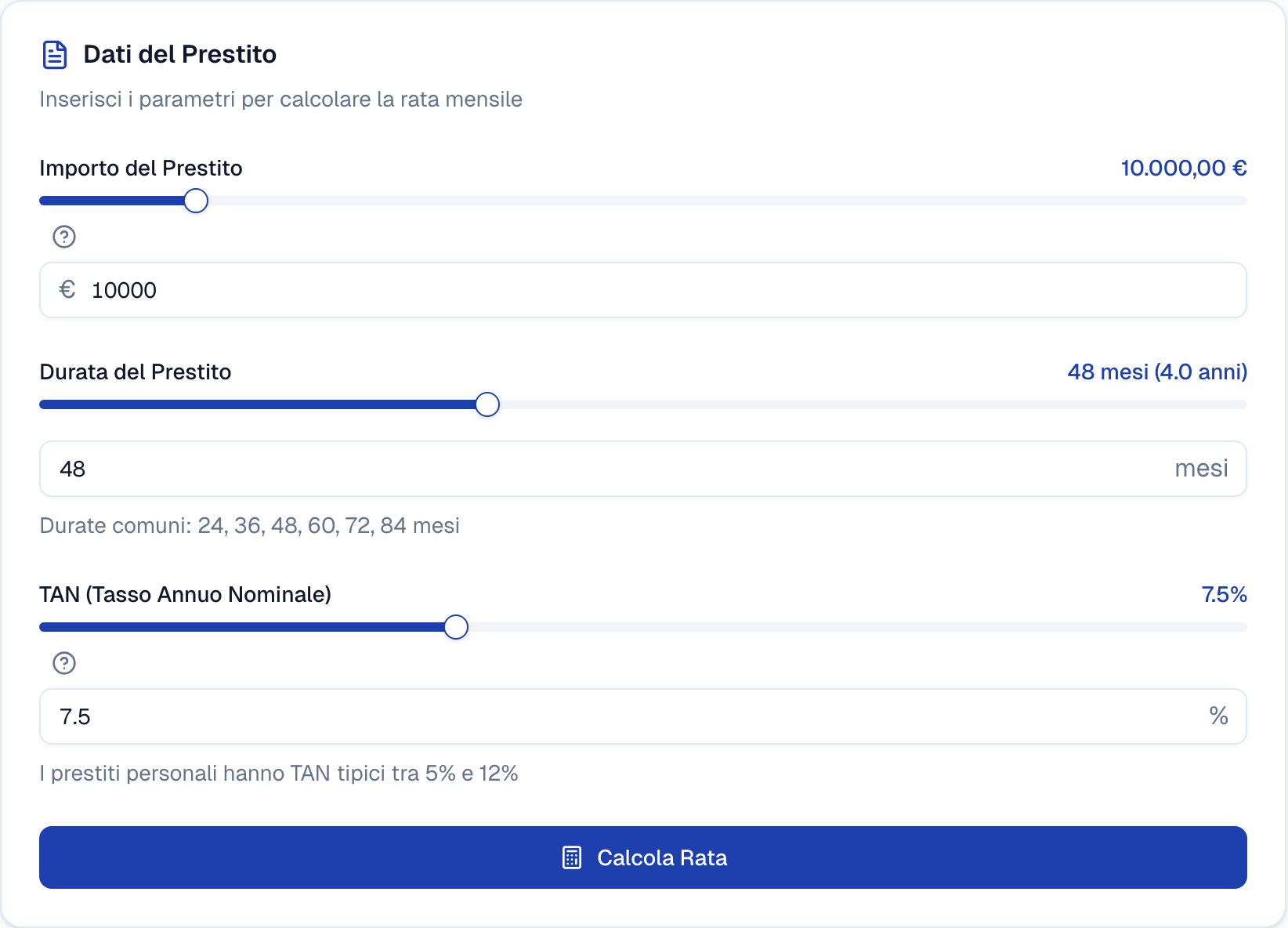Screen dimensions: 1288x928
Task: Click the loan duration slider handle
Action: click(487, 404)
